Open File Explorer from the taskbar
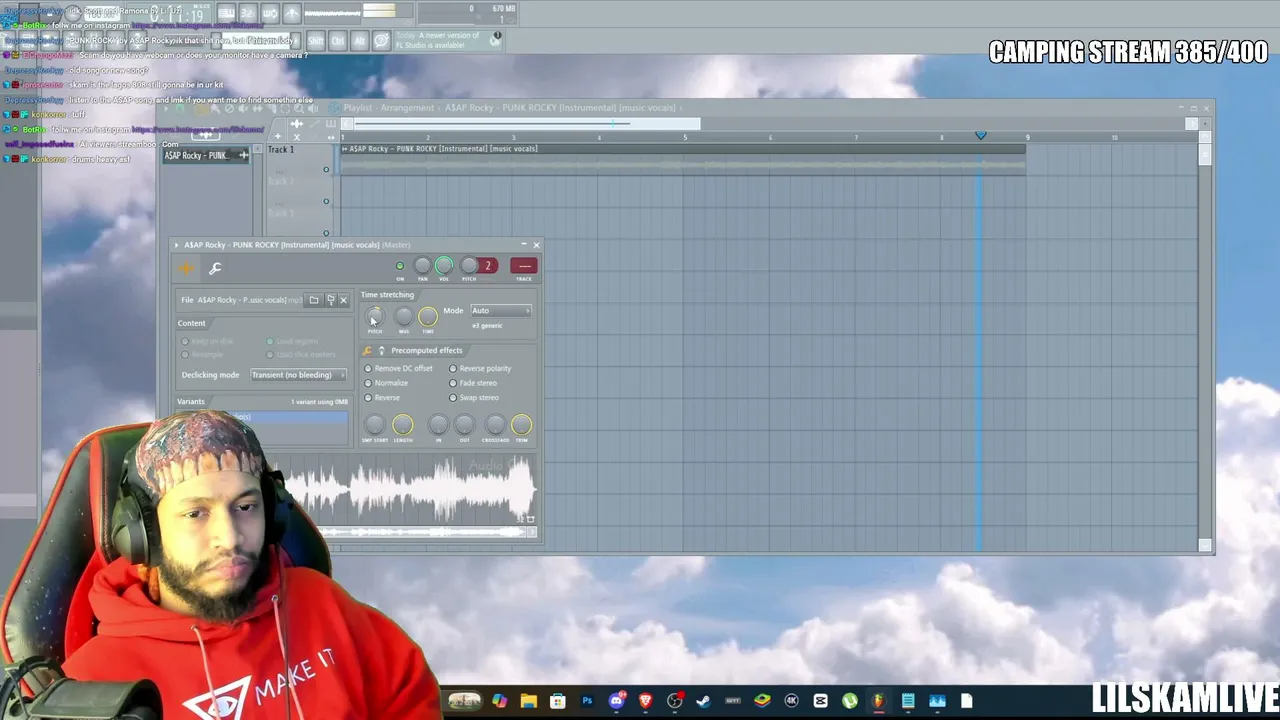Screen dimensions: 1280x720 (528, 701)
